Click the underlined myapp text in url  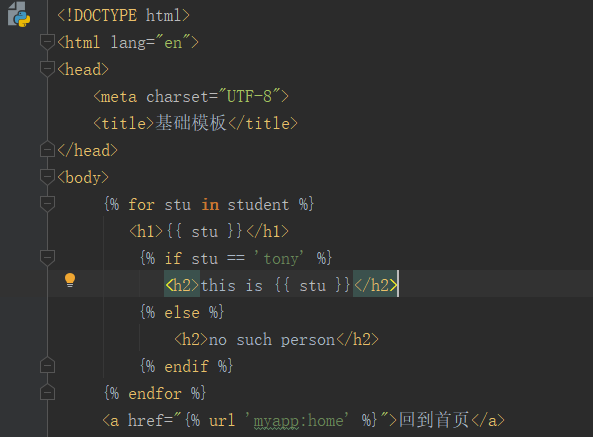(x=276, y=421)
